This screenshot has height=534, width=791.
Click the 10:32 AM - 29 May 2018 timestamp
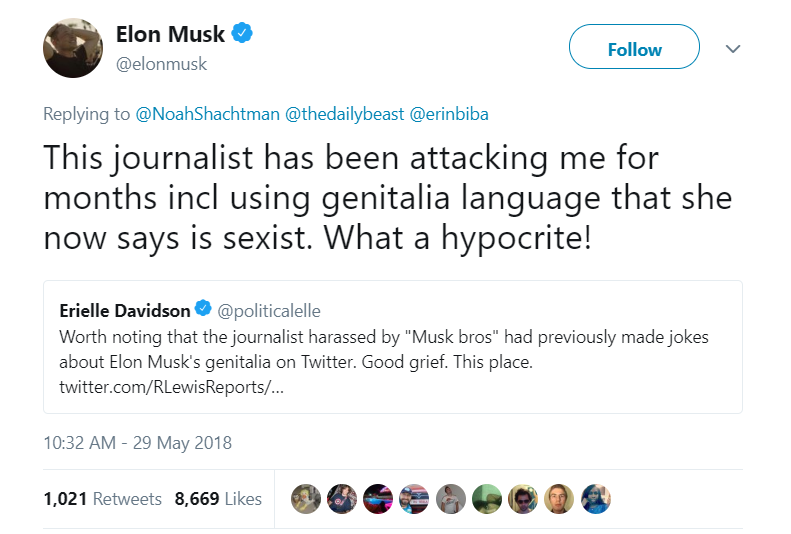tap(136, 441)
